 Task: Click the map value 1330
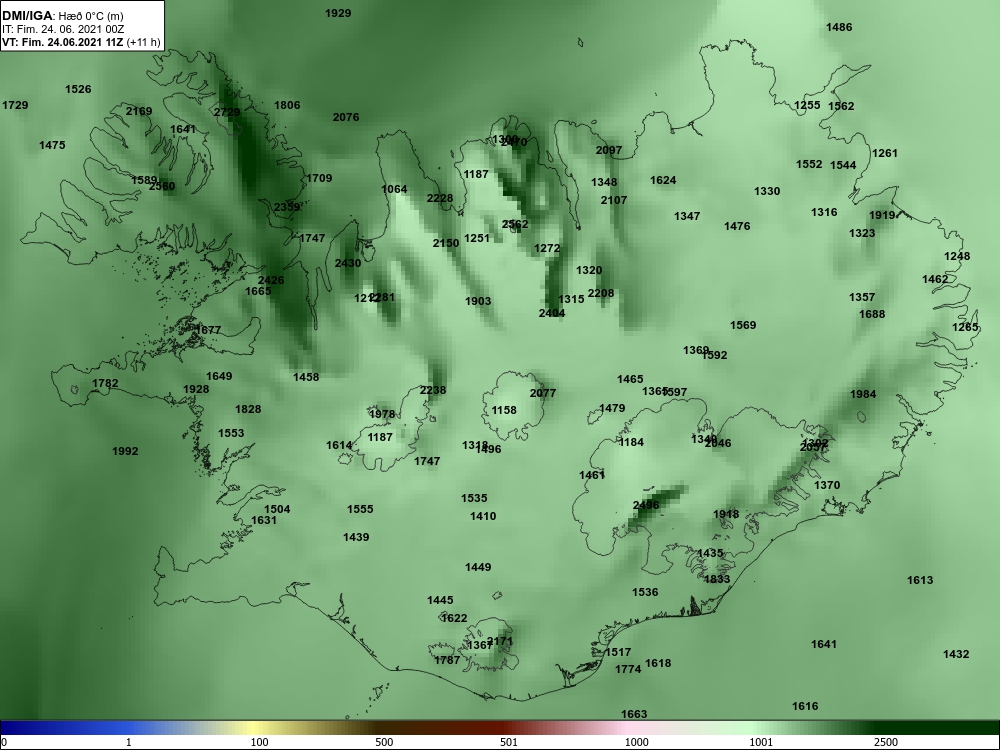click(x=767, y=191)
